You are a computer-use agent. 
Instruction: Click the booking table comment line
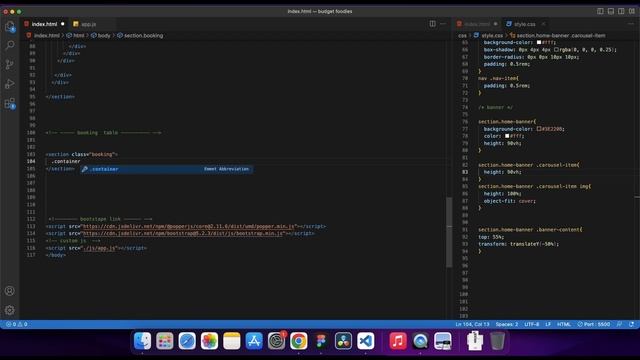(x=103, y=133)
